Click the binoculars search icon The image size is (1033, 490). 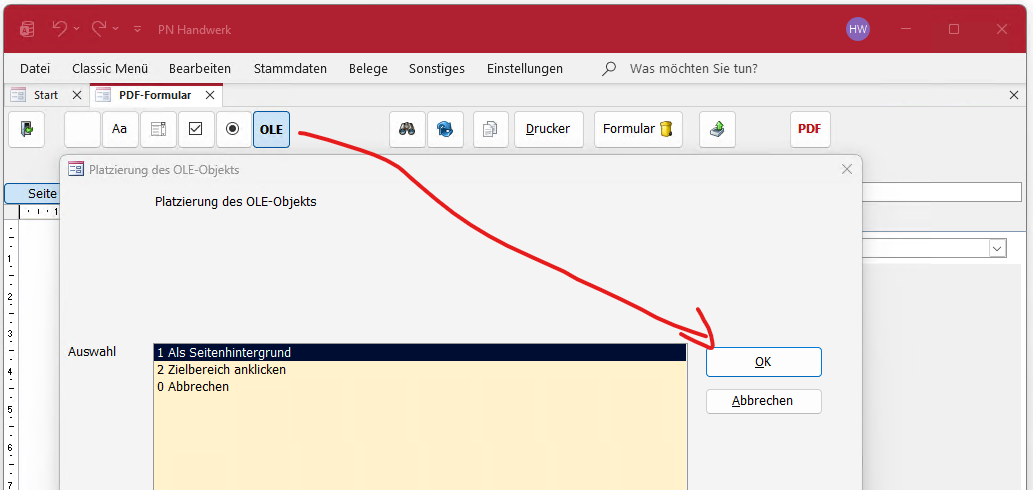(407, 129)
